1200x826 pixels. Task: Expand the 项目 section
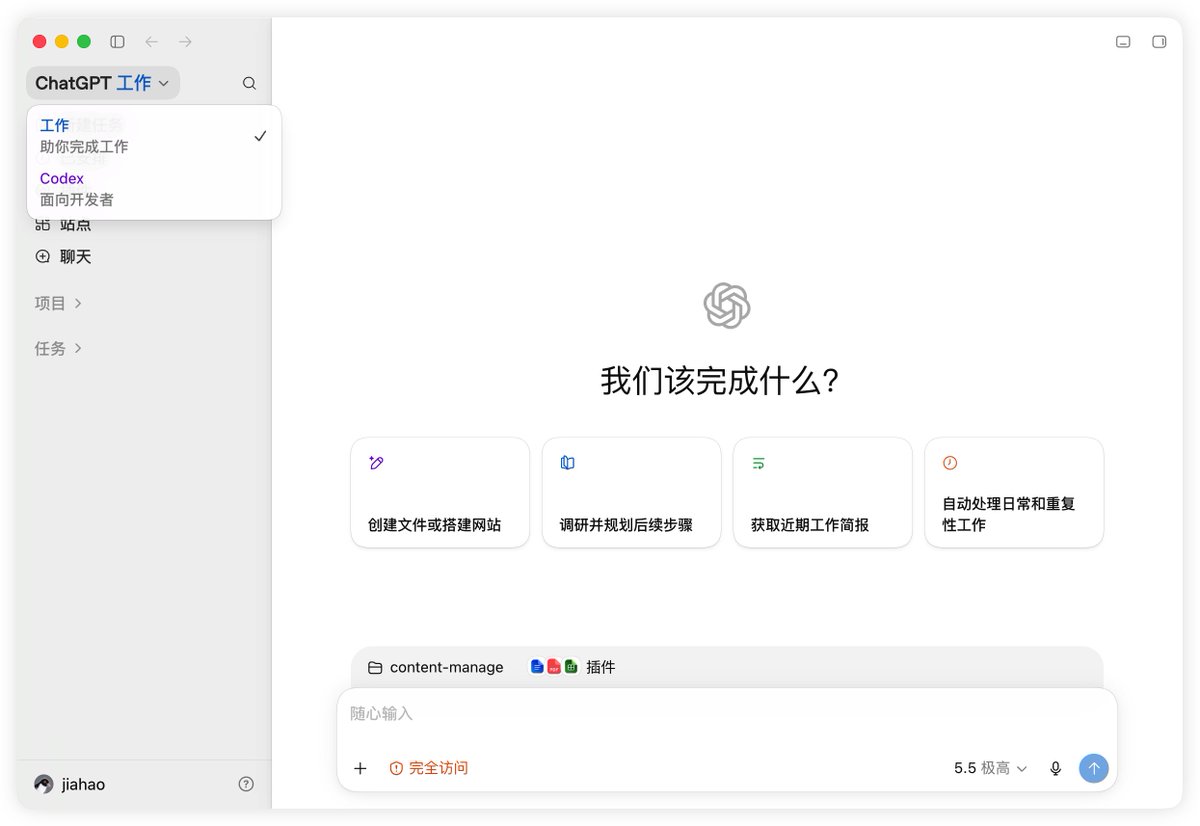(59, 303)
